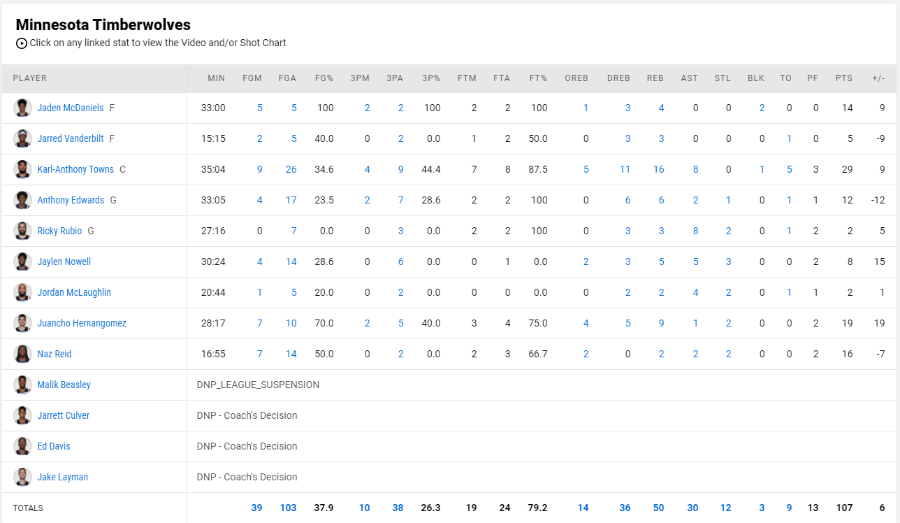Click the play icon beside the video hint
Image resolution: width=900 pixels, height=523 pixels.
(21, 43)
